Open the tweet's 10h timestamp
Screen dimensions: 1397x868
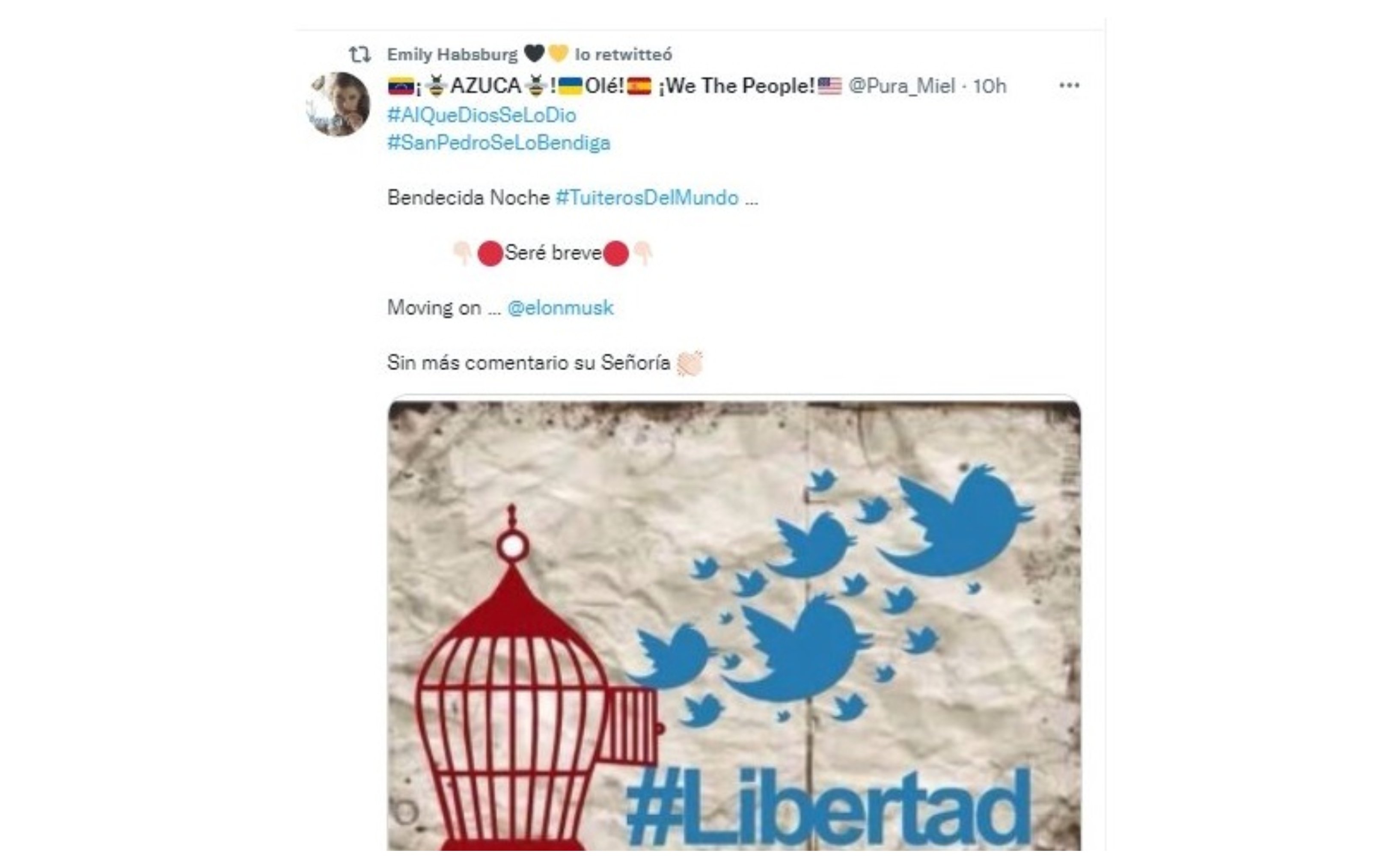[x=990, y=86]
